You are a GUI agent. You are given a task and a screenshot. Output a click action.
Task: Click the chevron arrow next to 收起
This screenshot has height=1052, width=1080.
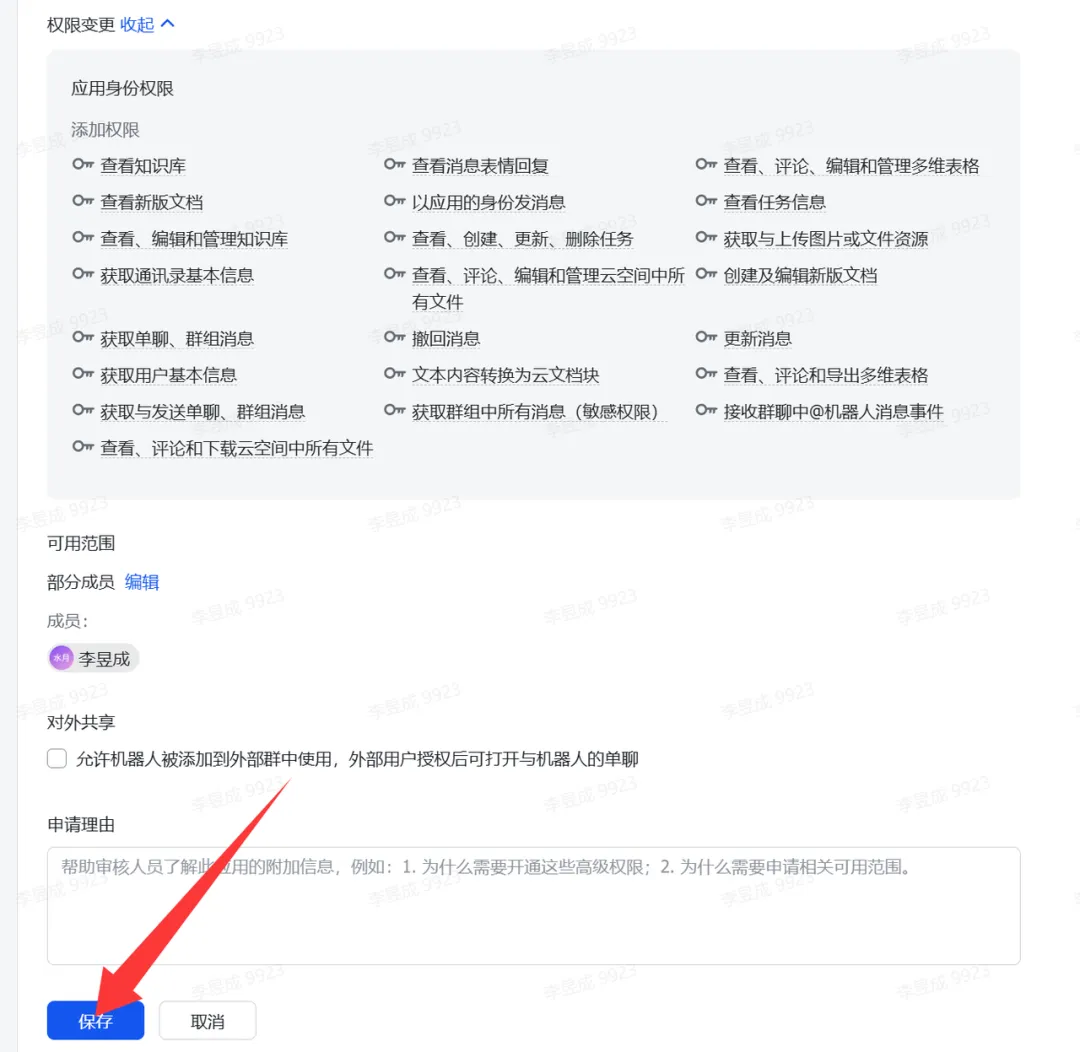pos(167,24)
